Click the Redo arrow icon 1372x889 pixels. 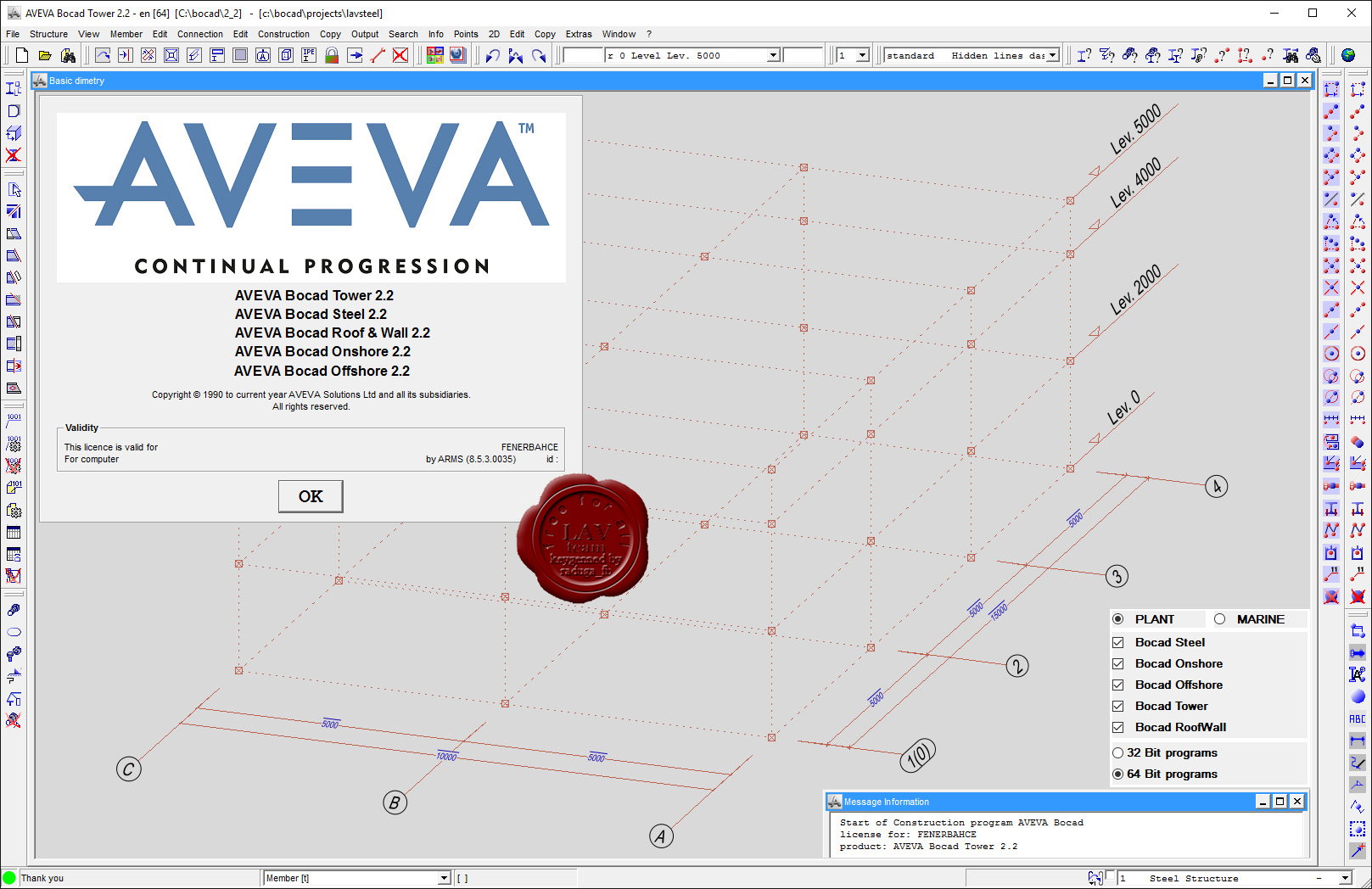point(538,55)
